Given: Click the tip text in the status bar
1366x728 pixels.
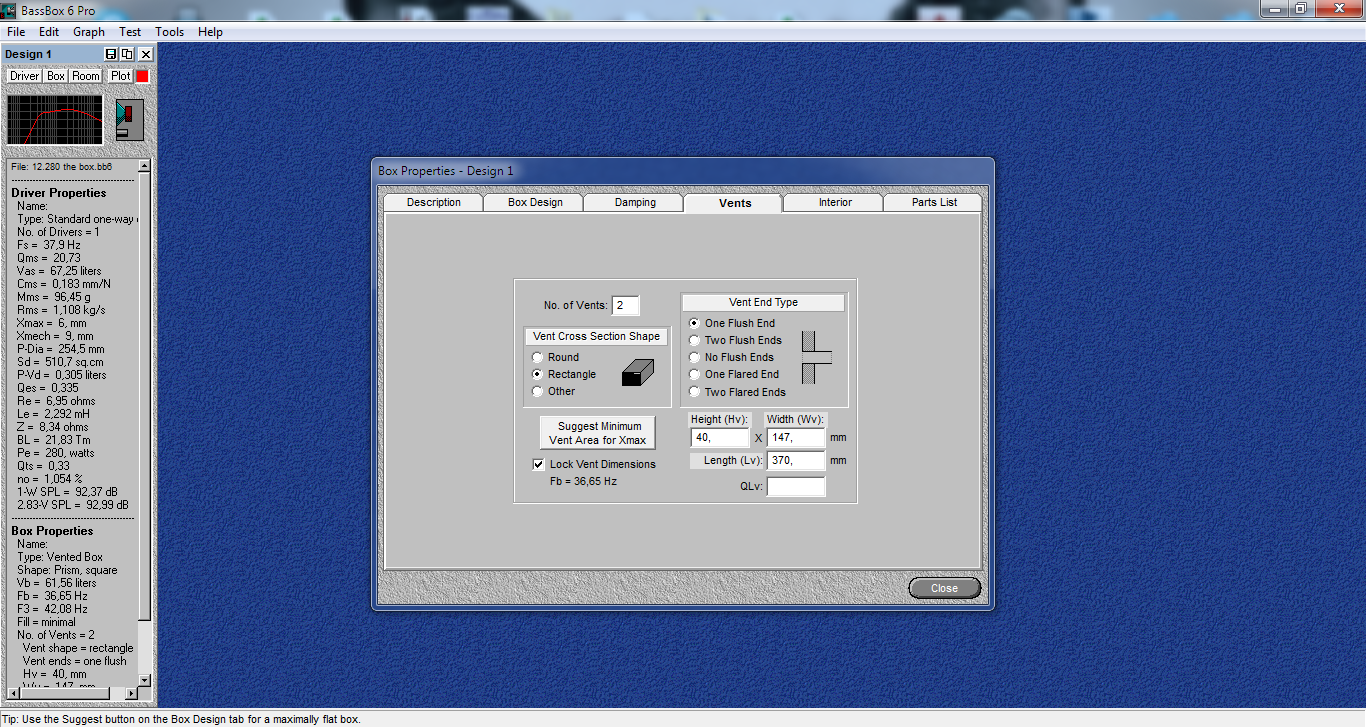Looking at the screenshot, I should point(181,719).
